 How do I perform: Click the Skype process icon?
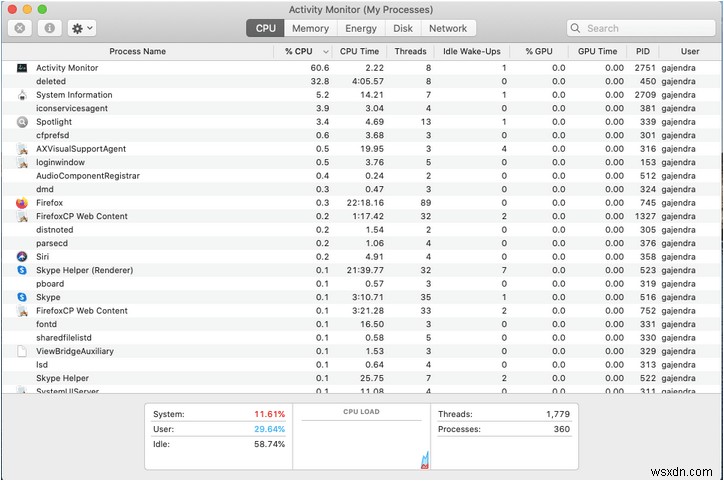[22, 297]
